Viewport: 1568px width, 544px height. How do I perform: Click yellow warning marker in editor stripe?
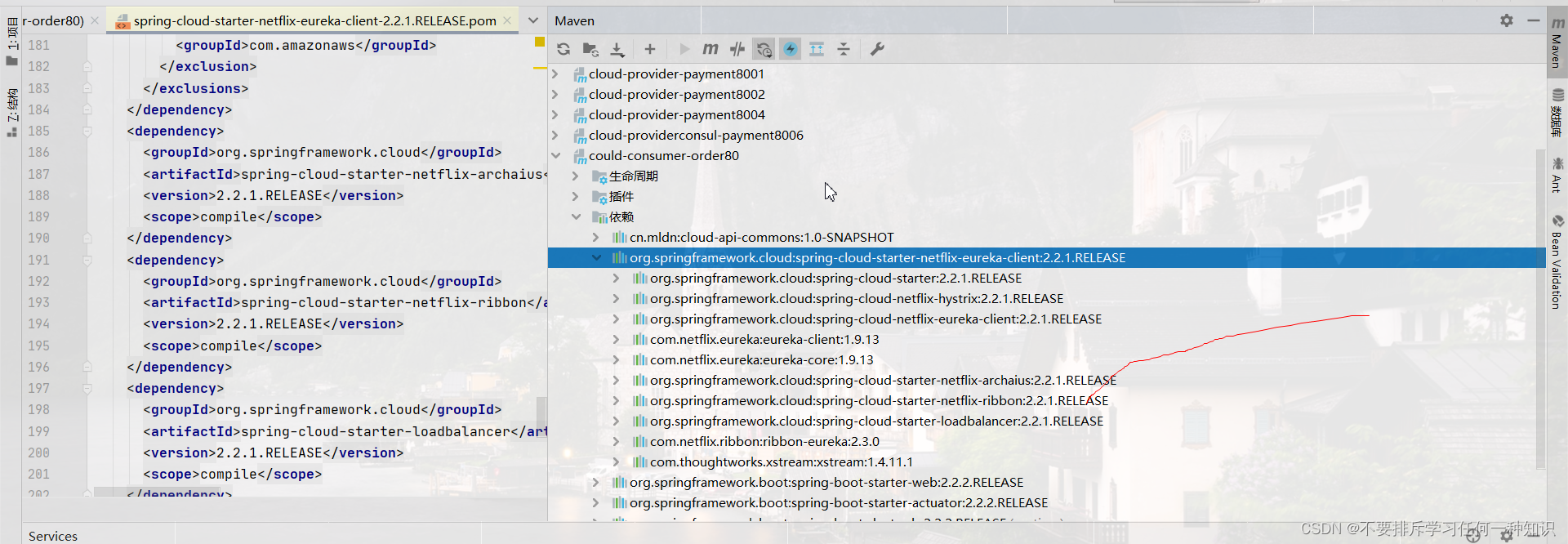pyautogui.click(x=540, y=42)
